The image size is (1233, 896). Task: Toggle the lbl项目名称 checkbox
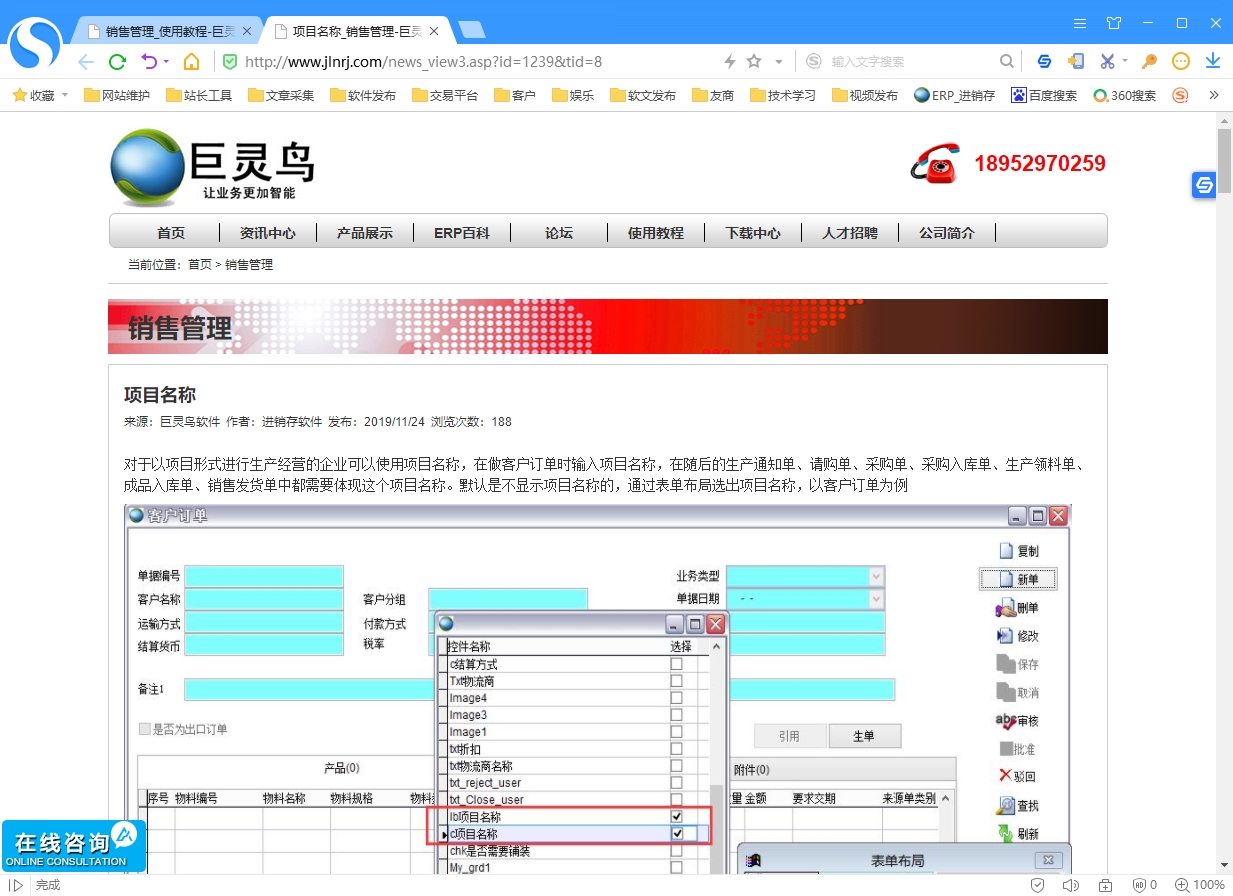[x=677, y=817]
